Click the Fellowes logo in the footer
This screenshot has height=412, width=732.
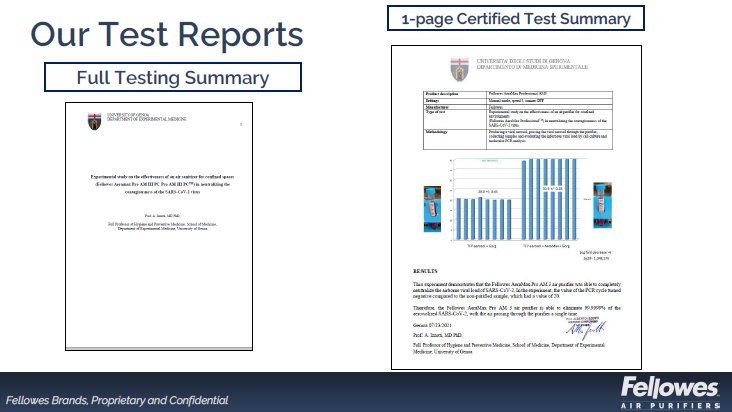pos(669,386)
